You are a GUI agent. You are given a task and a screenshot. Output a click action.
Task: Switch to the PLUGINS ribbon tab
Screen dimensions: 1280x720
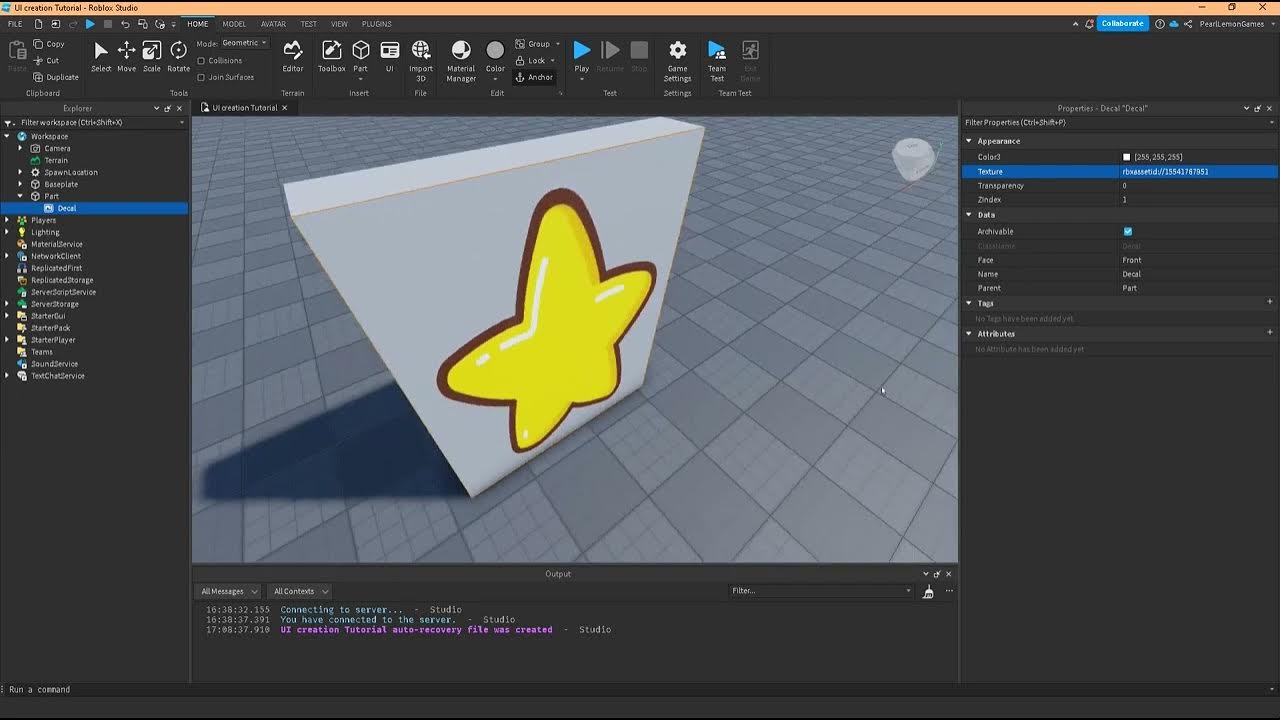click(377, 24)
